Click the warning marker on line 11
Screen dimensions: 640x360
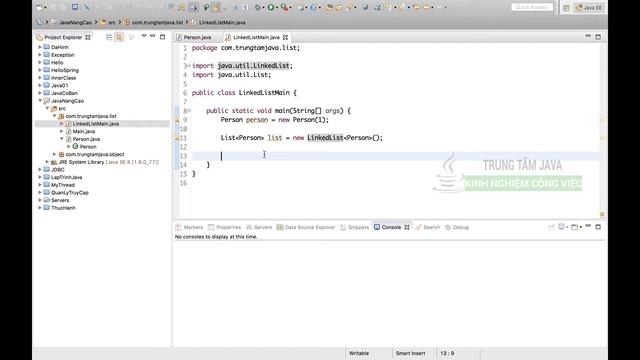click(177, 138)
